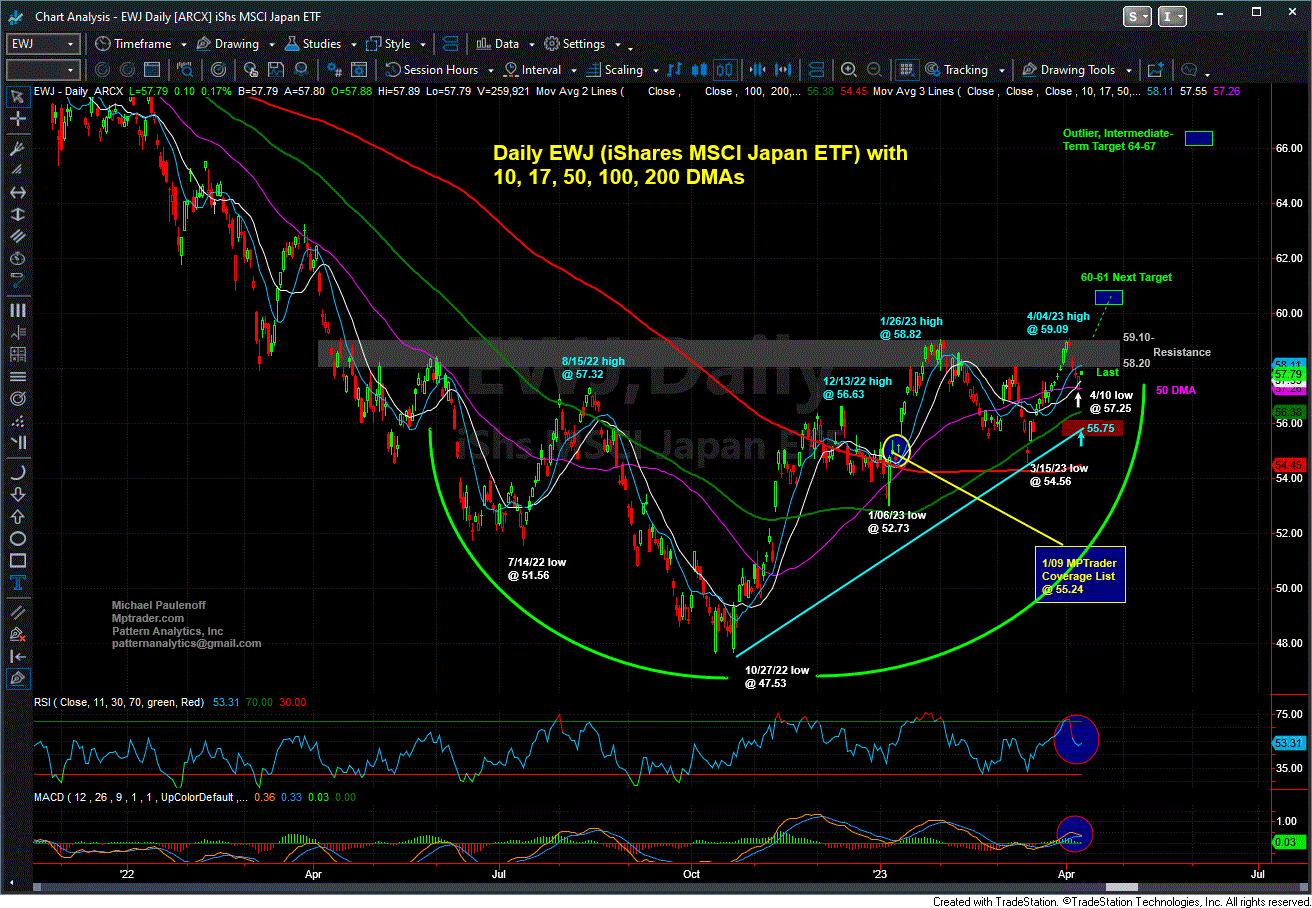Select the arc drawing tool

pos(18,473)
